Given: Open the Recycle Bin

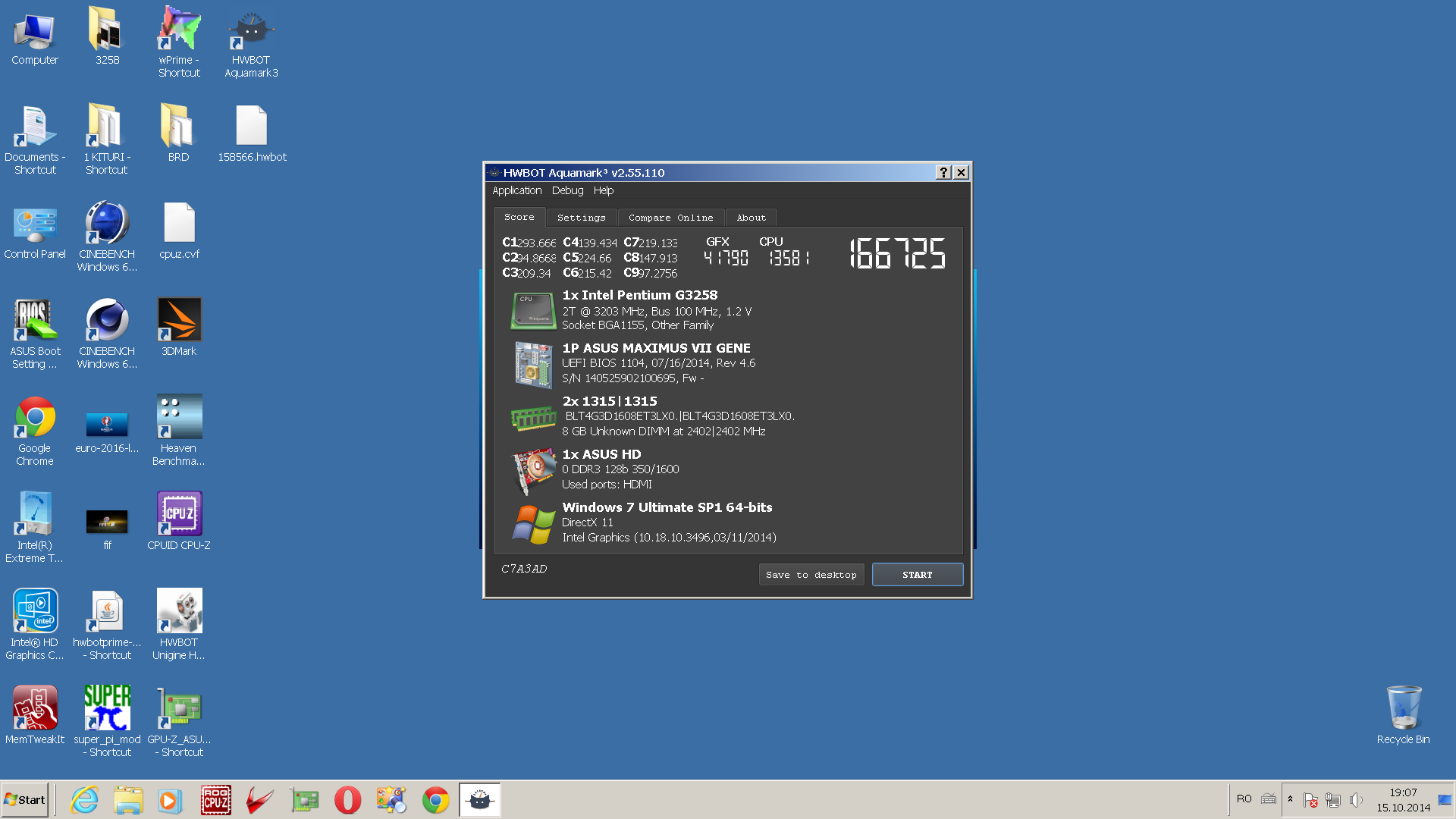Looking at the screenshot, I should tap(1403, 716).
